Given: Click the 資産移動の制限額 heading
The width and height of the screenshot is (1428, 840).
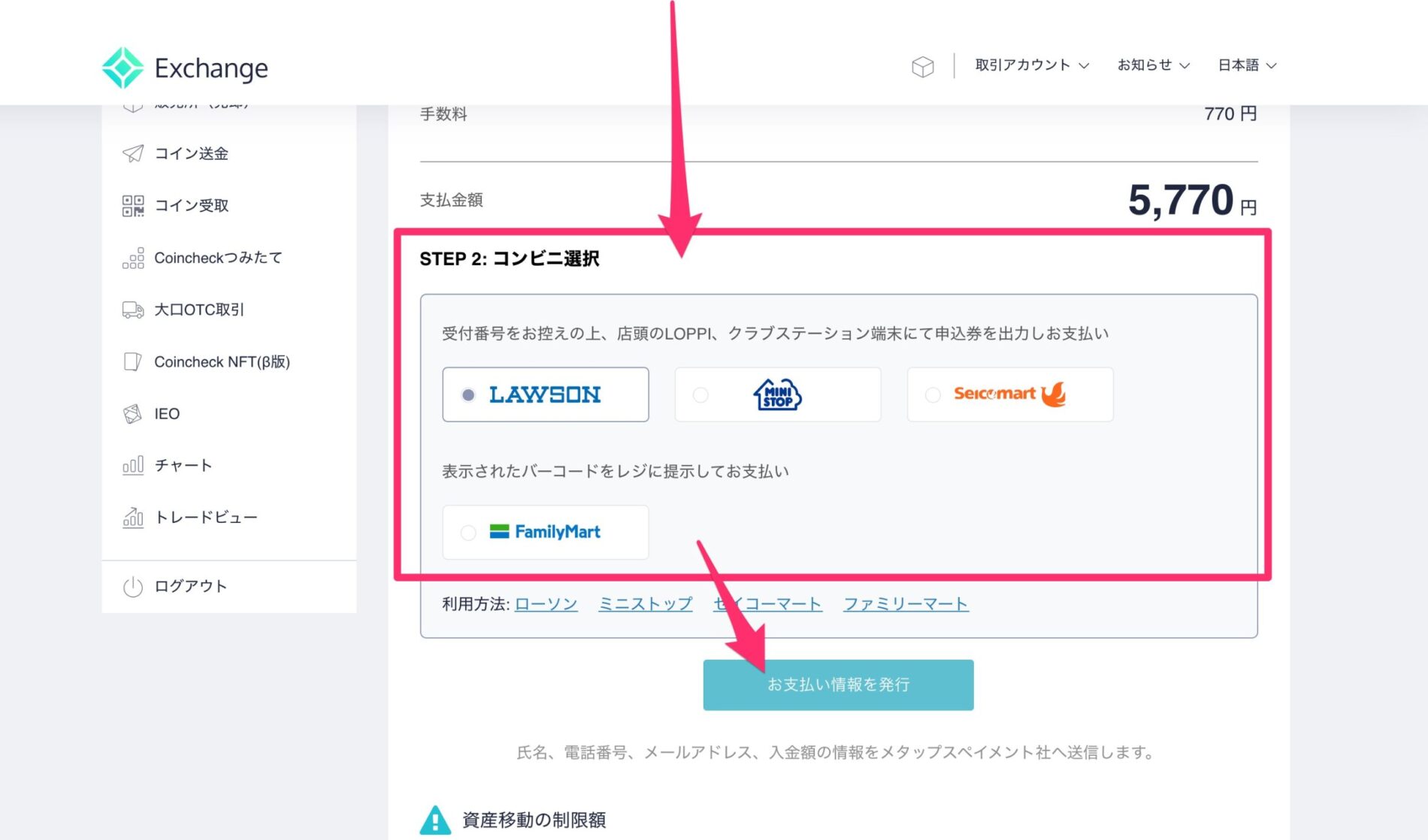Looking at the screenshot, I should tap(534, 820).
